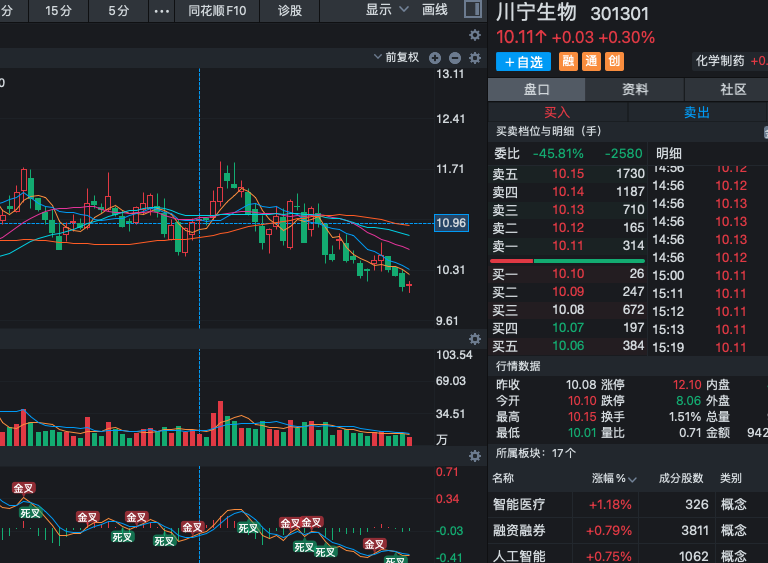Select the 买三 10.08 order row
The height and width of the screenshot is (563, 768).
tap(568, 310)
